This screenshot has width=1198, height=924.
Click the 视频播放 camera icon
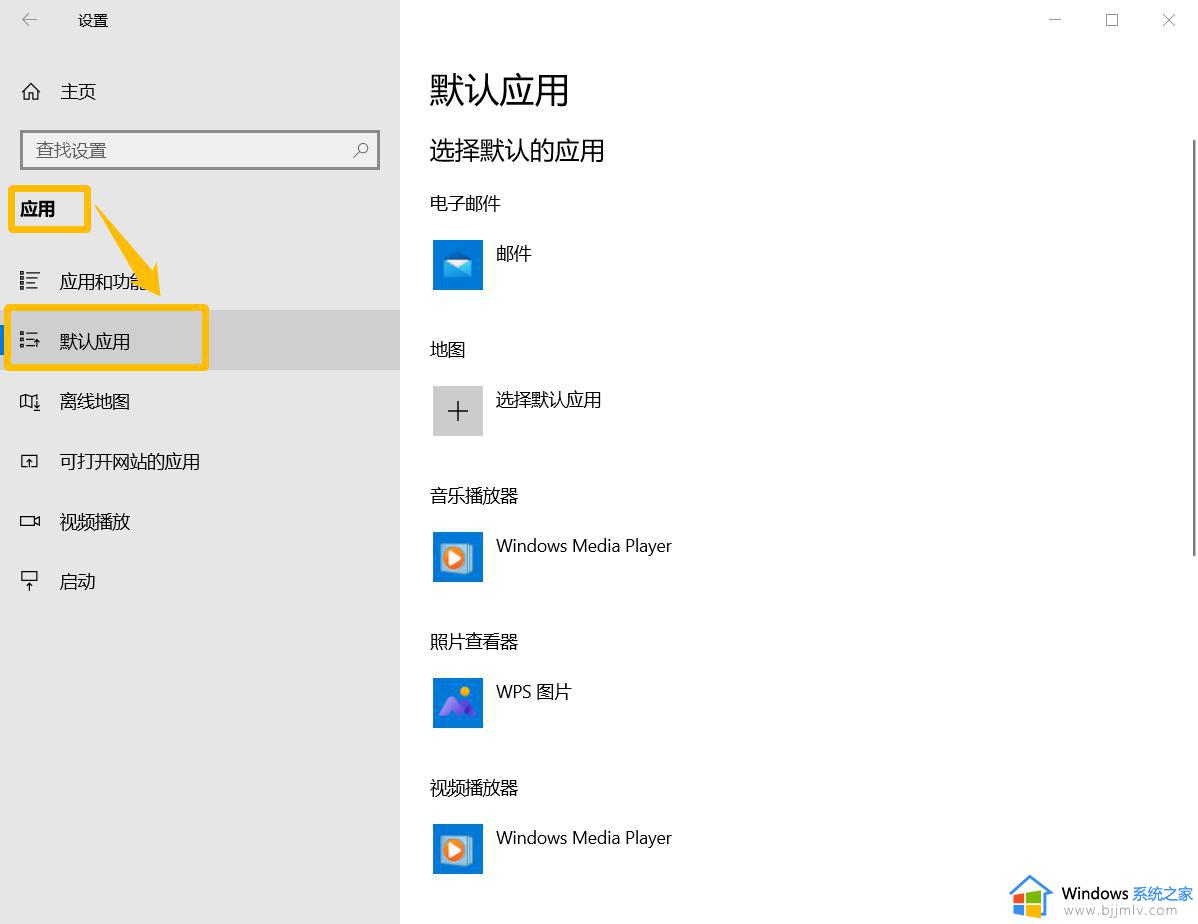click(x=30, y=521)
